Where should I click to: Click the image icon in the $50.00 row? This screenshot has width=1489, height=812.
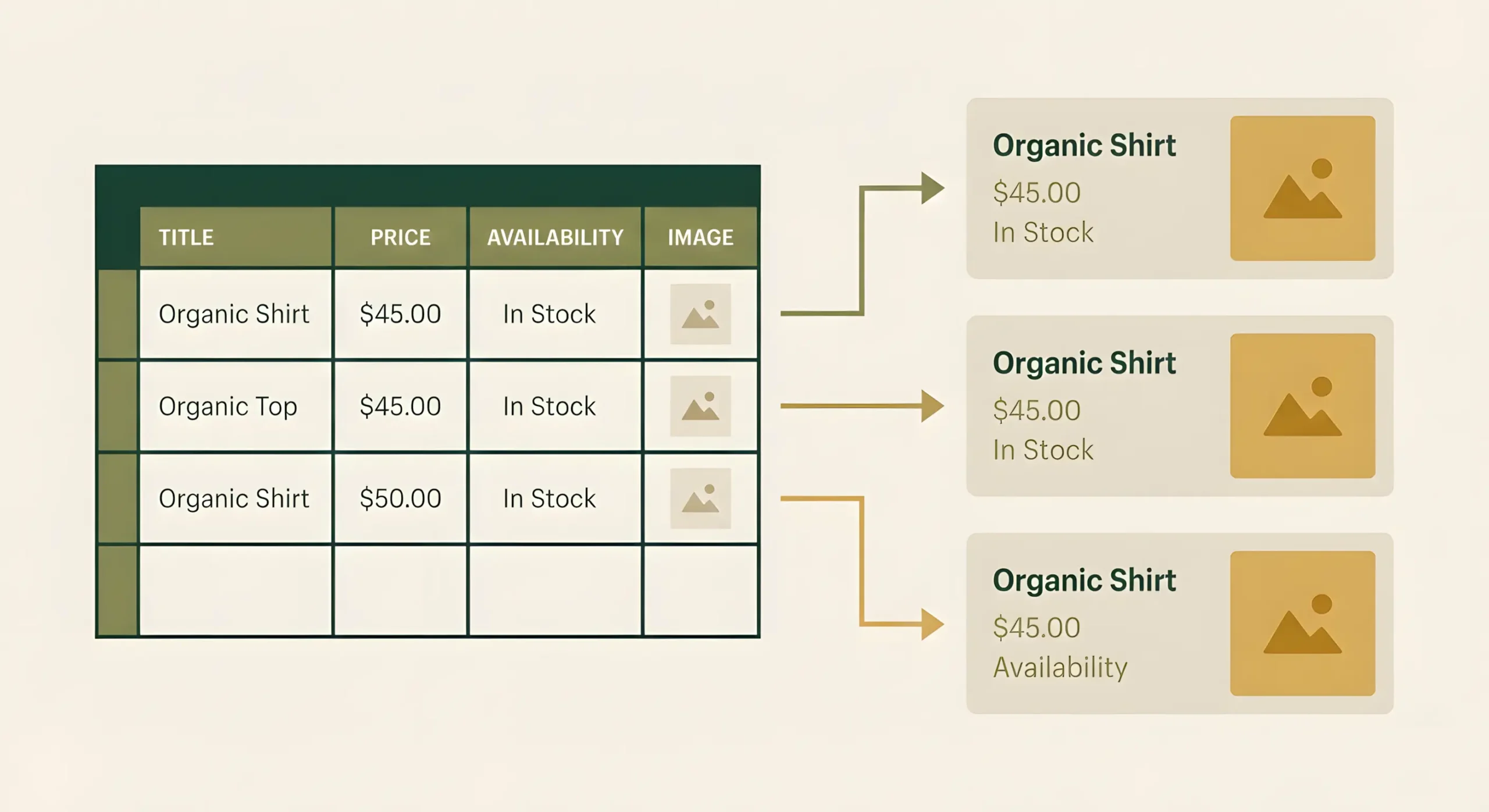pyautogui.click(x=700, y=498)
